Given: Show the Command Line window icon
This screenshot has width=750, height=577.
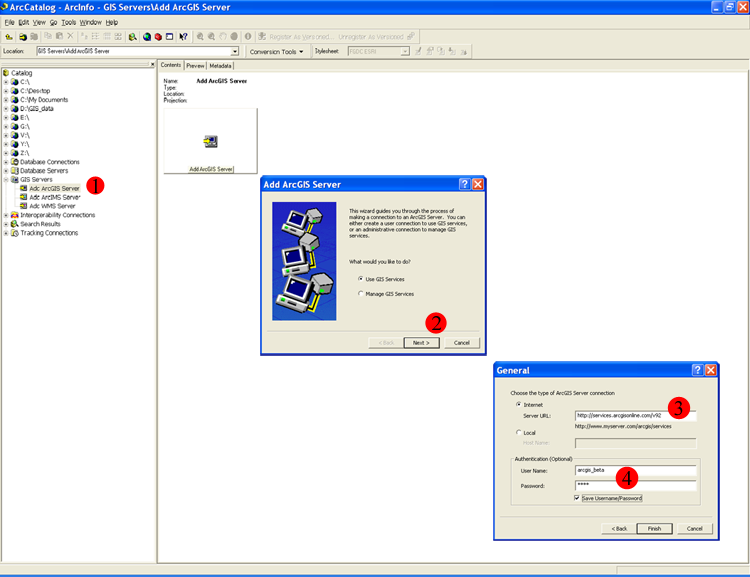Looking at the screenshot, I should click(x=169, y=37).
